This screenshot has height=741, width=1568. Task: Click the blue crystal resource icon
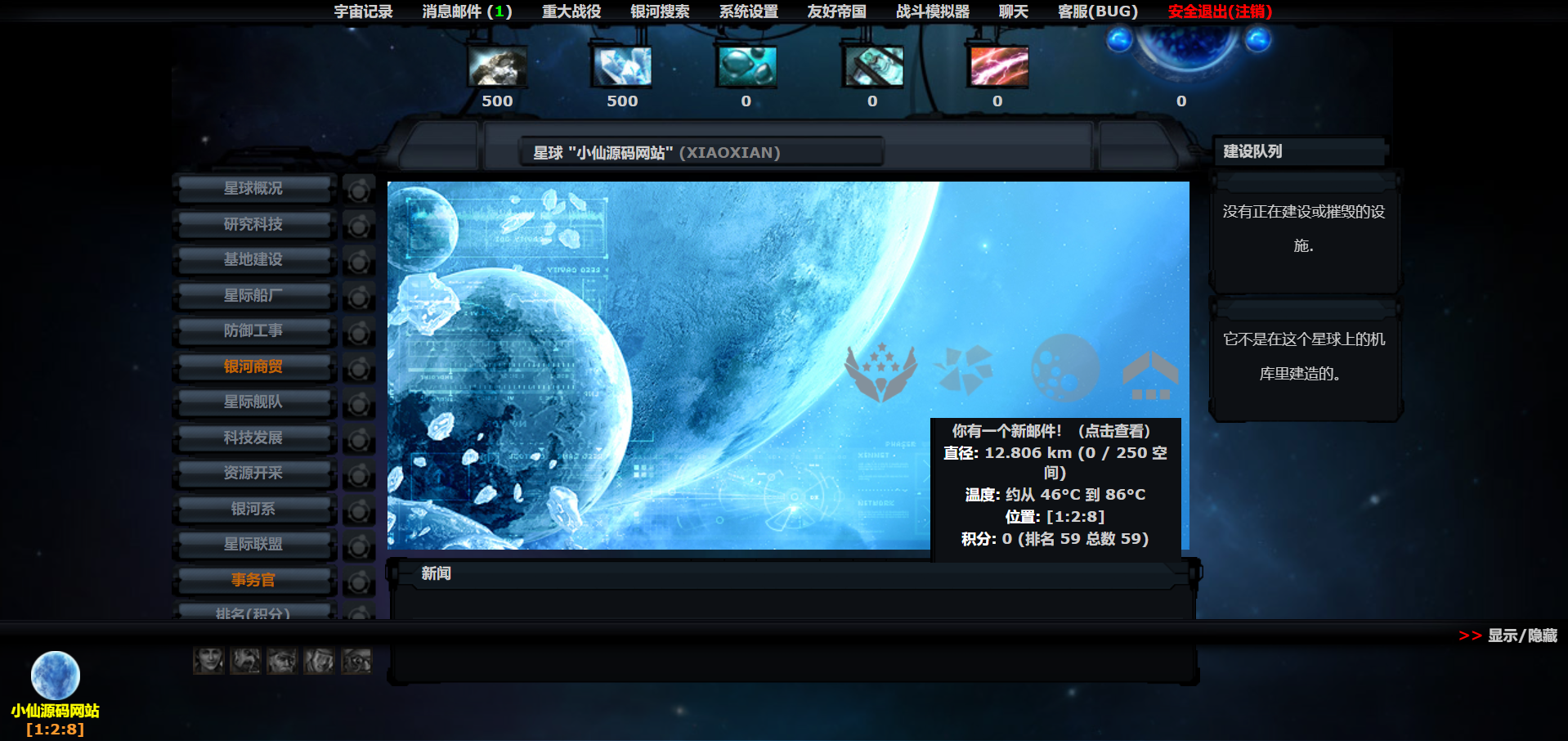(x=622, y=66)
